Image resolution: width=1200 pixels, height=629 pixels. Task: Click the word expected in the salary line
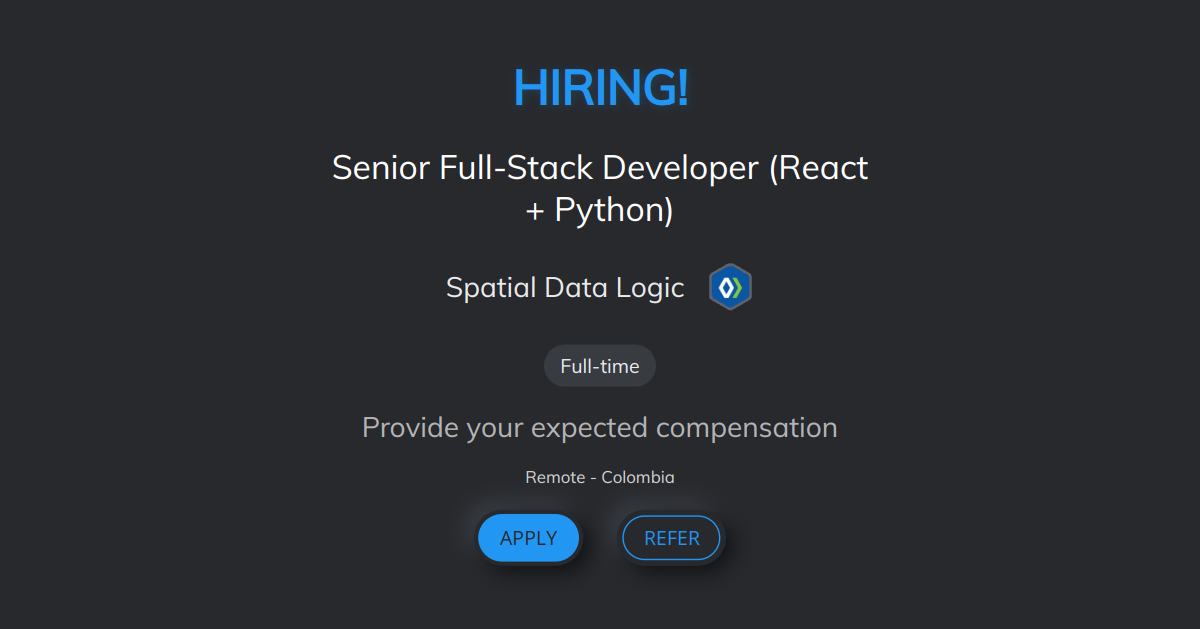[589, 428]
